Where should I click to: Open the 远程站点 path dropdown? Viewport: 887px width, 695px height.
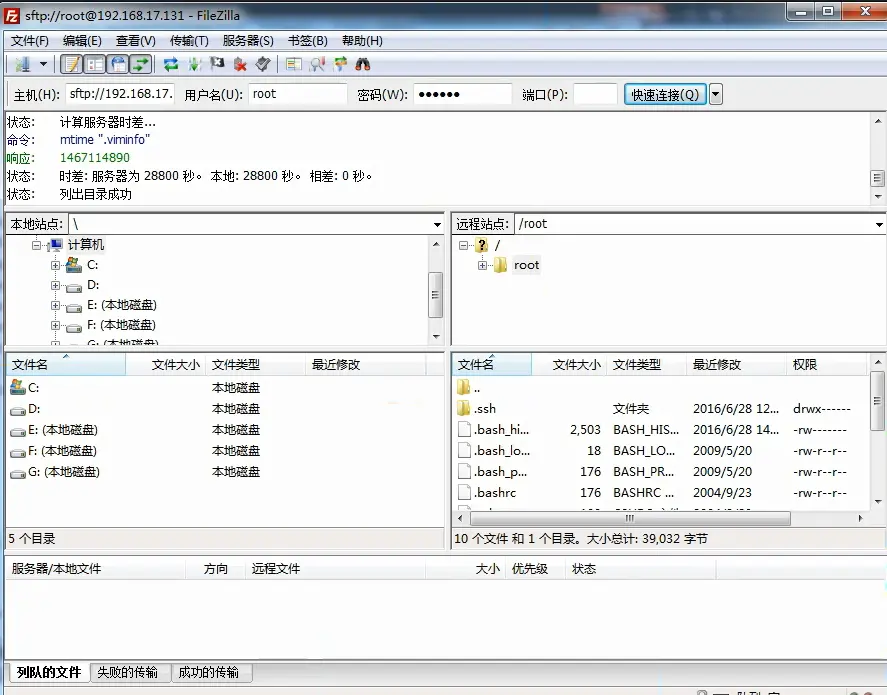[x=879, y=225]
